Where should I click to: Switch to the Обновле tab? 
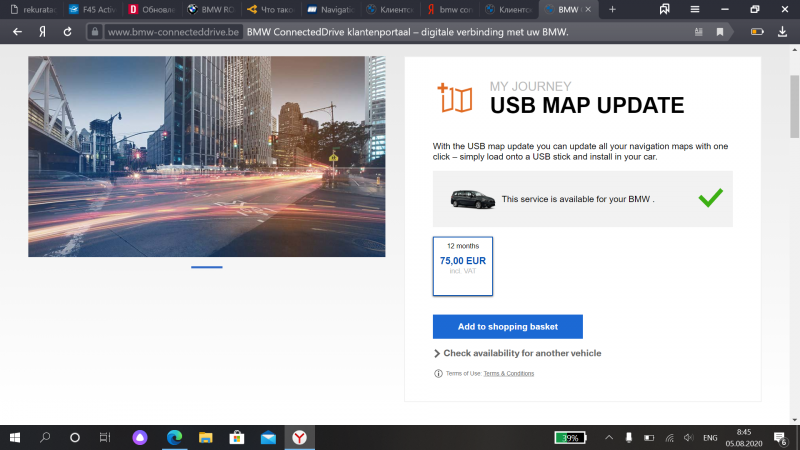(x=152, y=9)
